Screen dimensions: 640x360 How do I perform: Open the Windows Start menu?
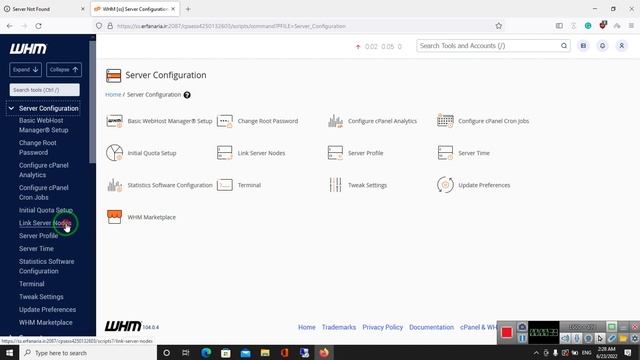[9, 353]
